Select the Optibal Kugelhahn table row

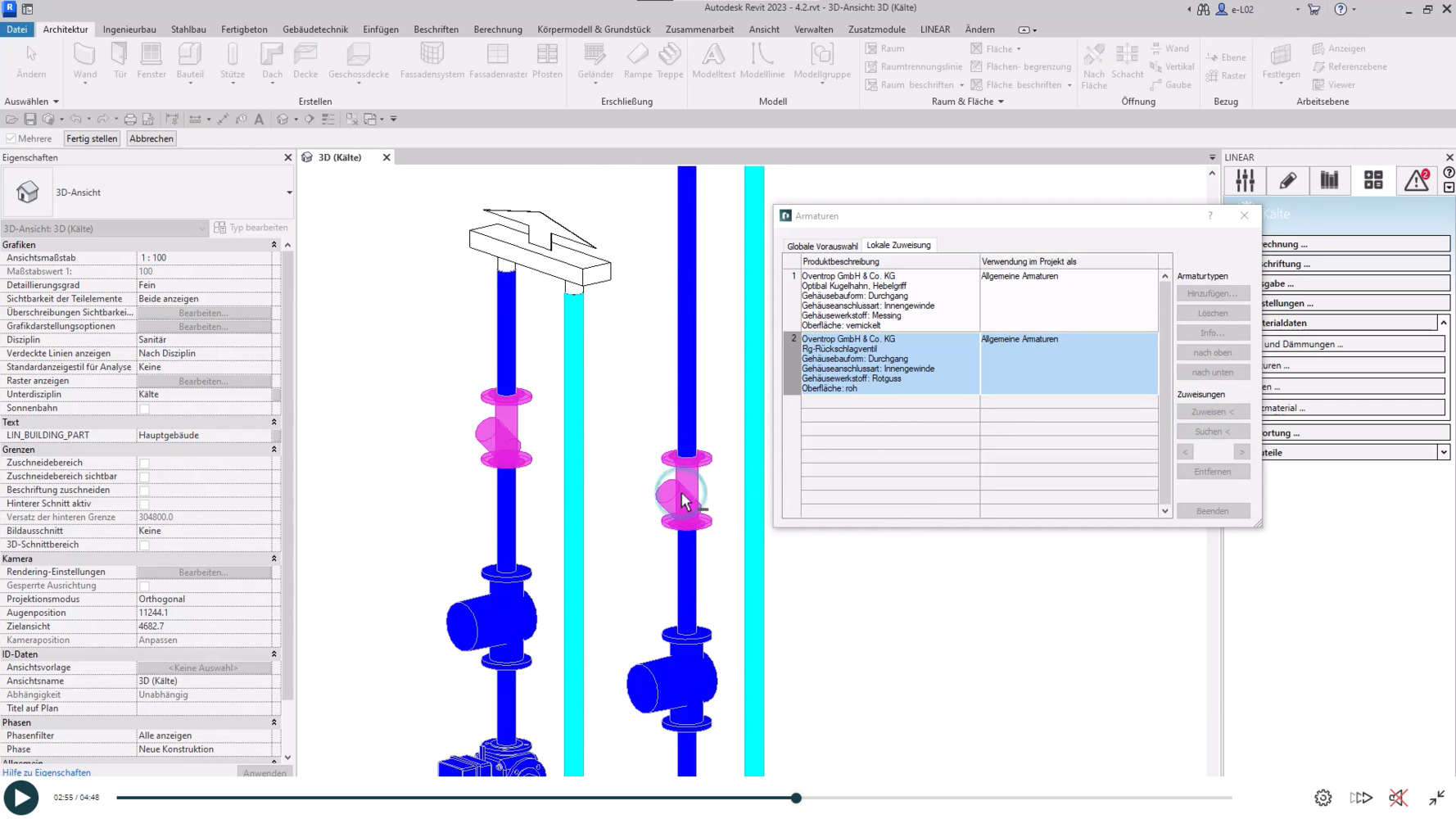889,301
